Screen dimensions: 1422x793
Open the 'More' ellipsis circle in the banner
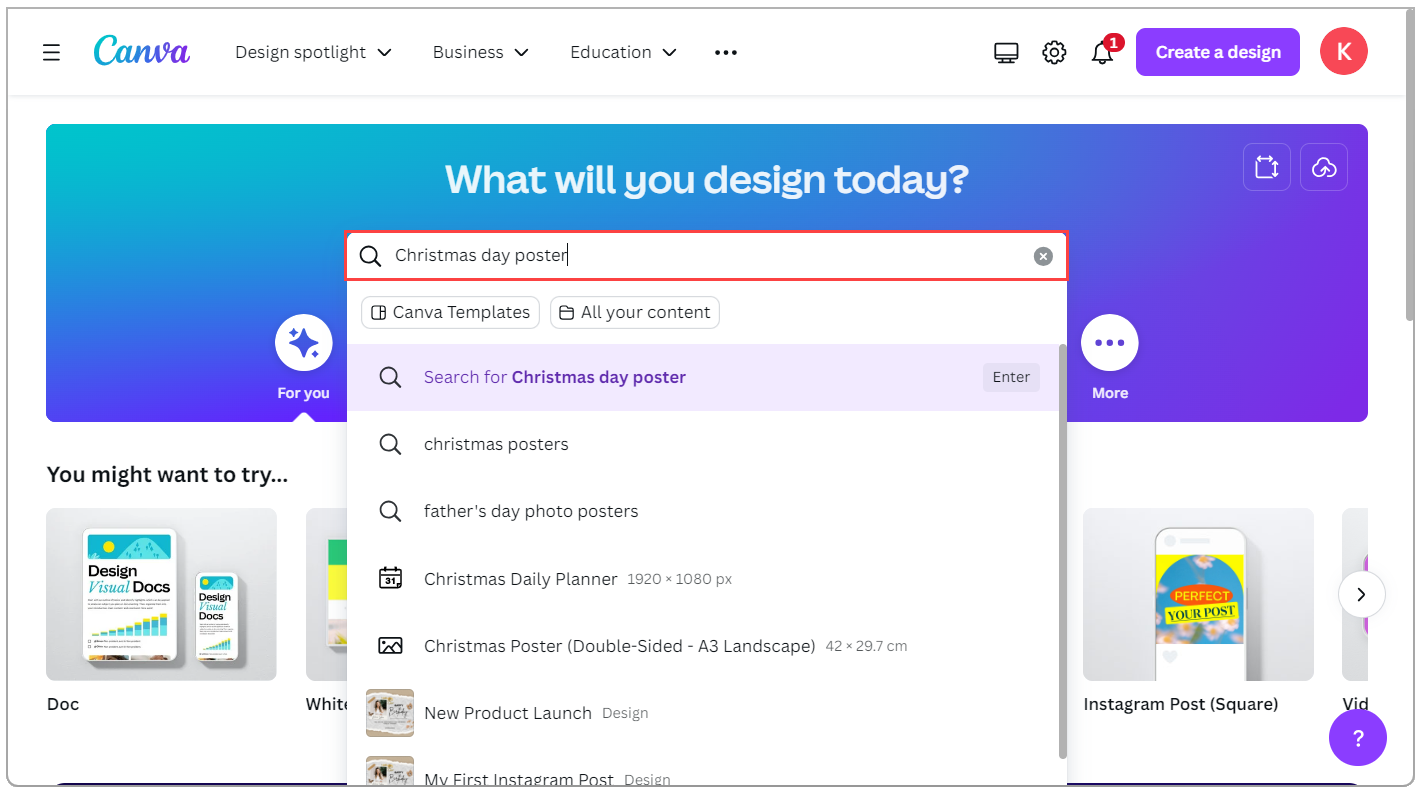1110,342
